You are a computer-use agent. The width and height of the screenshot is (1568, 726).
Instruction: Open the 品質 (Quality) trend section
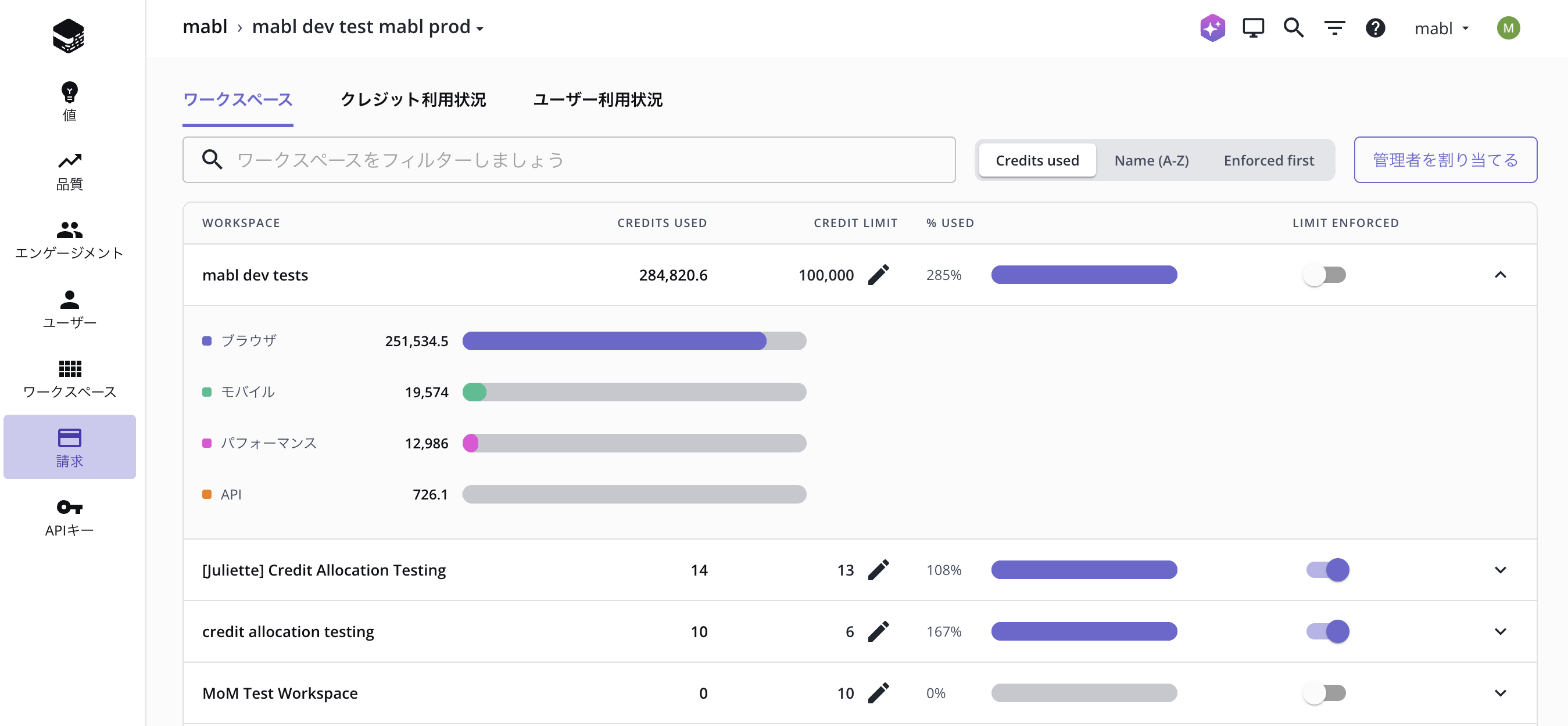pos(69,171)
